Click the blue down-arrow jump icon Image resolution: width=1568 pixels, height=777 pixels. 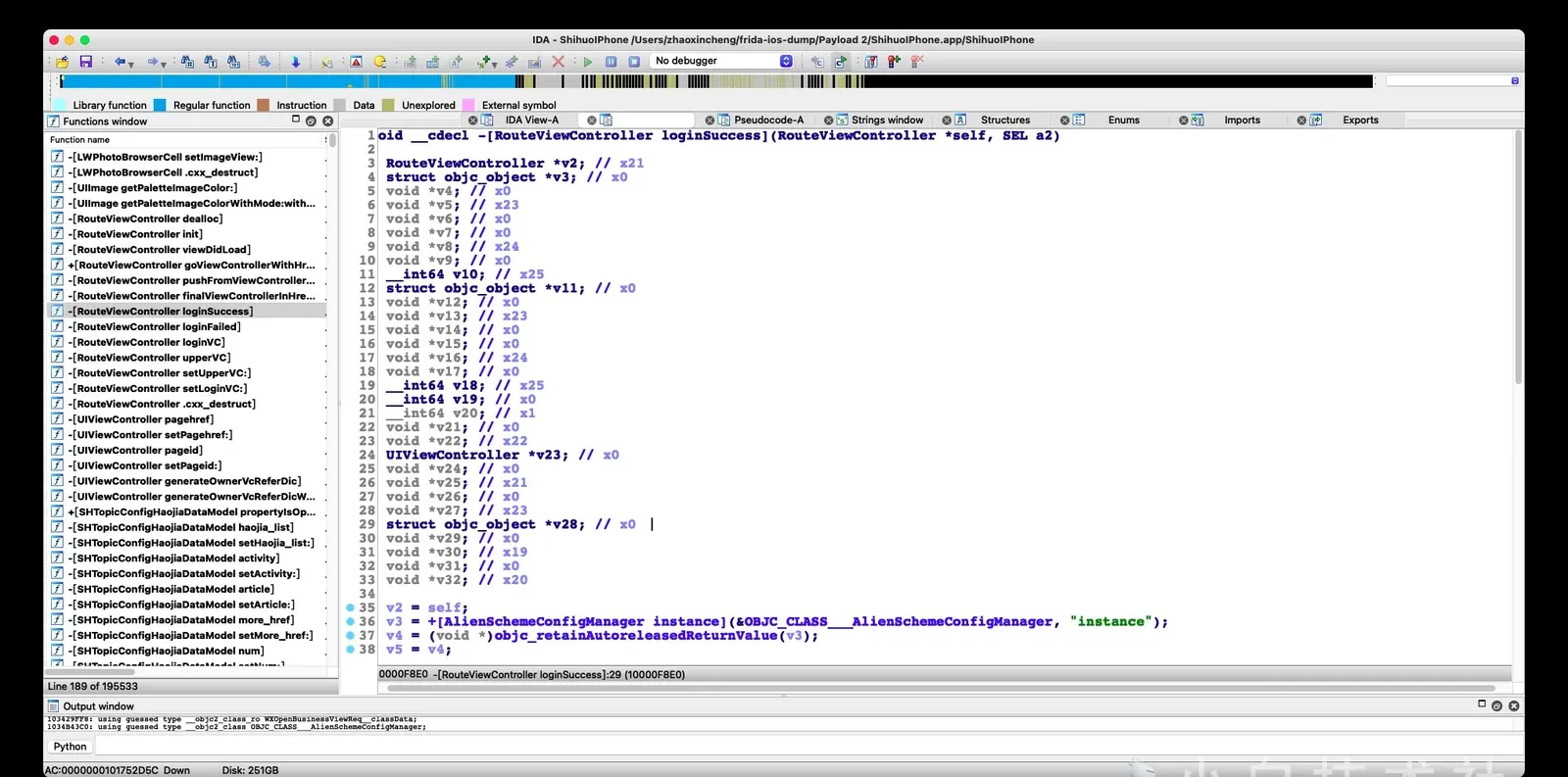click(x=295, y=61)
